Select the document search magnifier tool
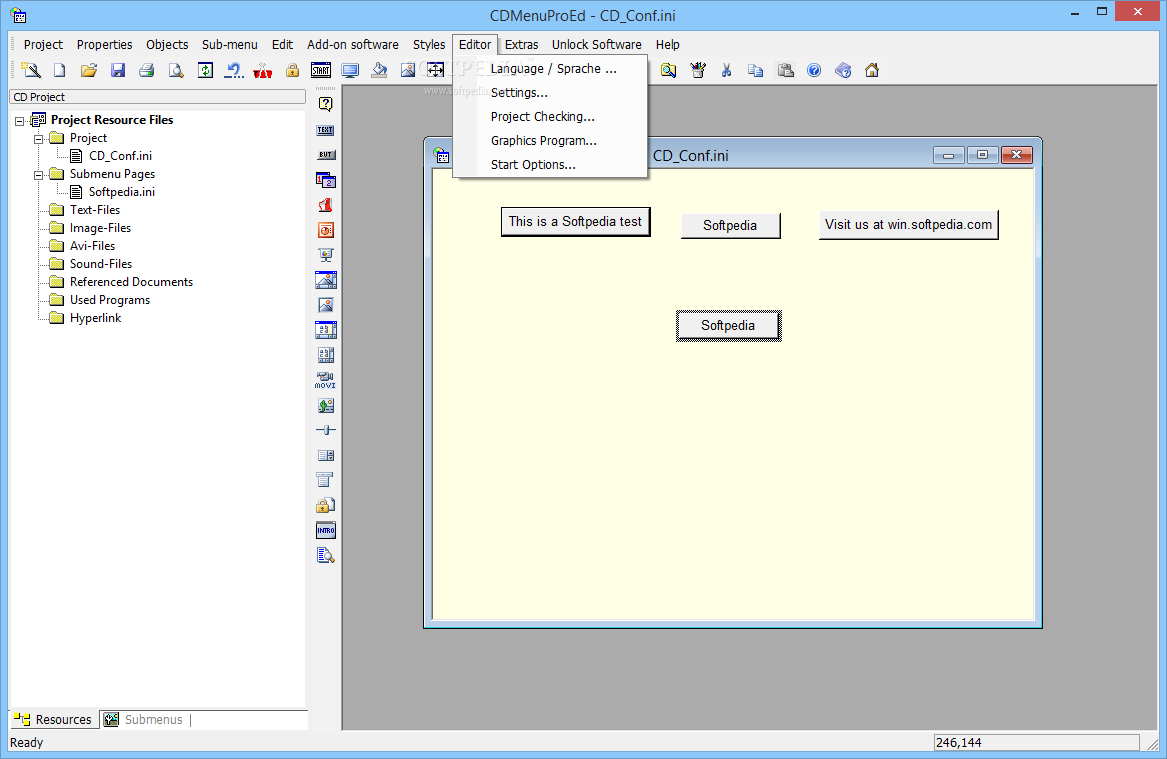The image size is (1167, 759). [325, 555]
